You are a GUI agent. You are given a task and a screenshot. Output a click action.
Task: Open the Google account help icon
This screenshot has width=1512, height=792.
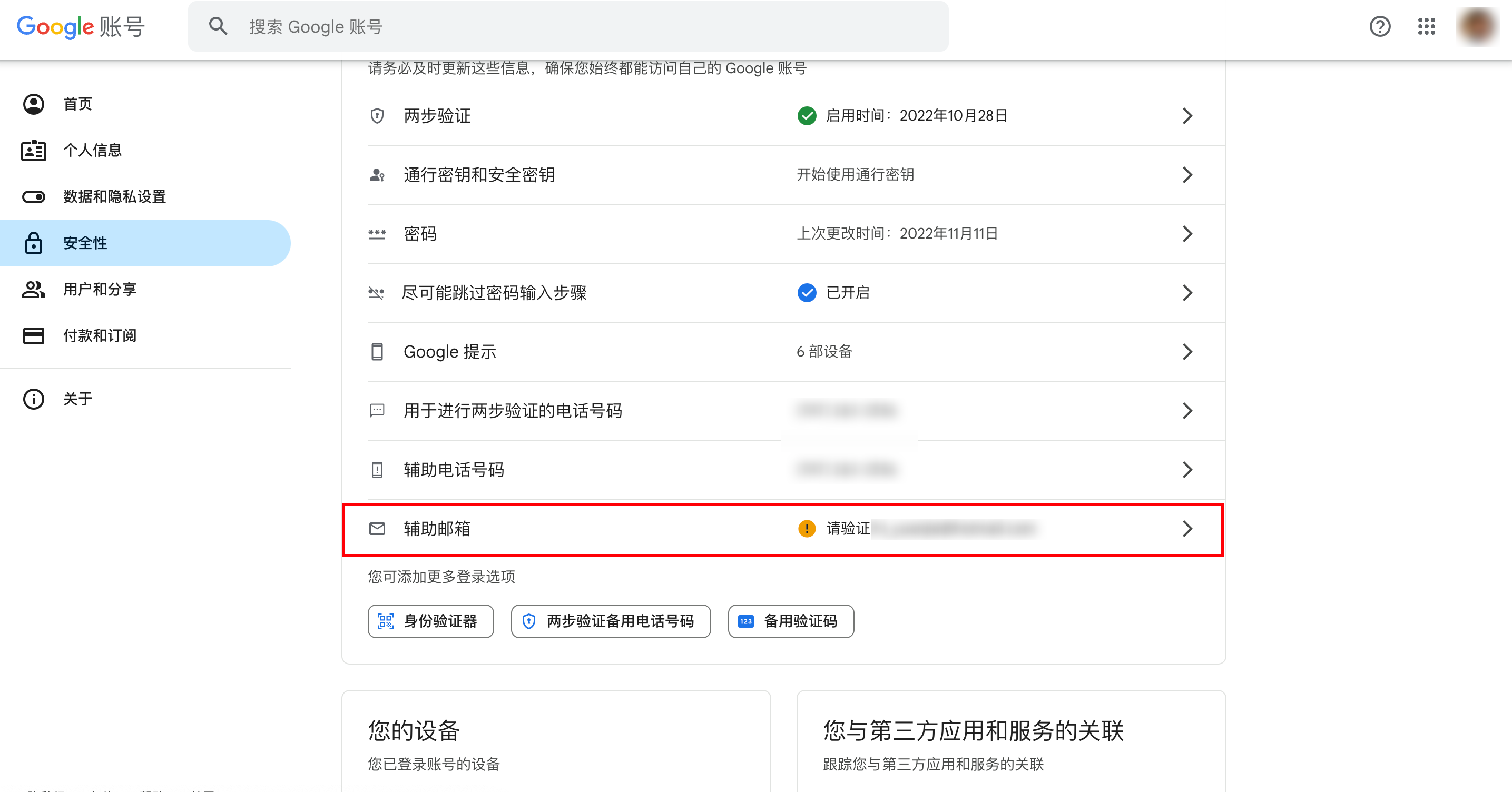[x=1379, y=26]
